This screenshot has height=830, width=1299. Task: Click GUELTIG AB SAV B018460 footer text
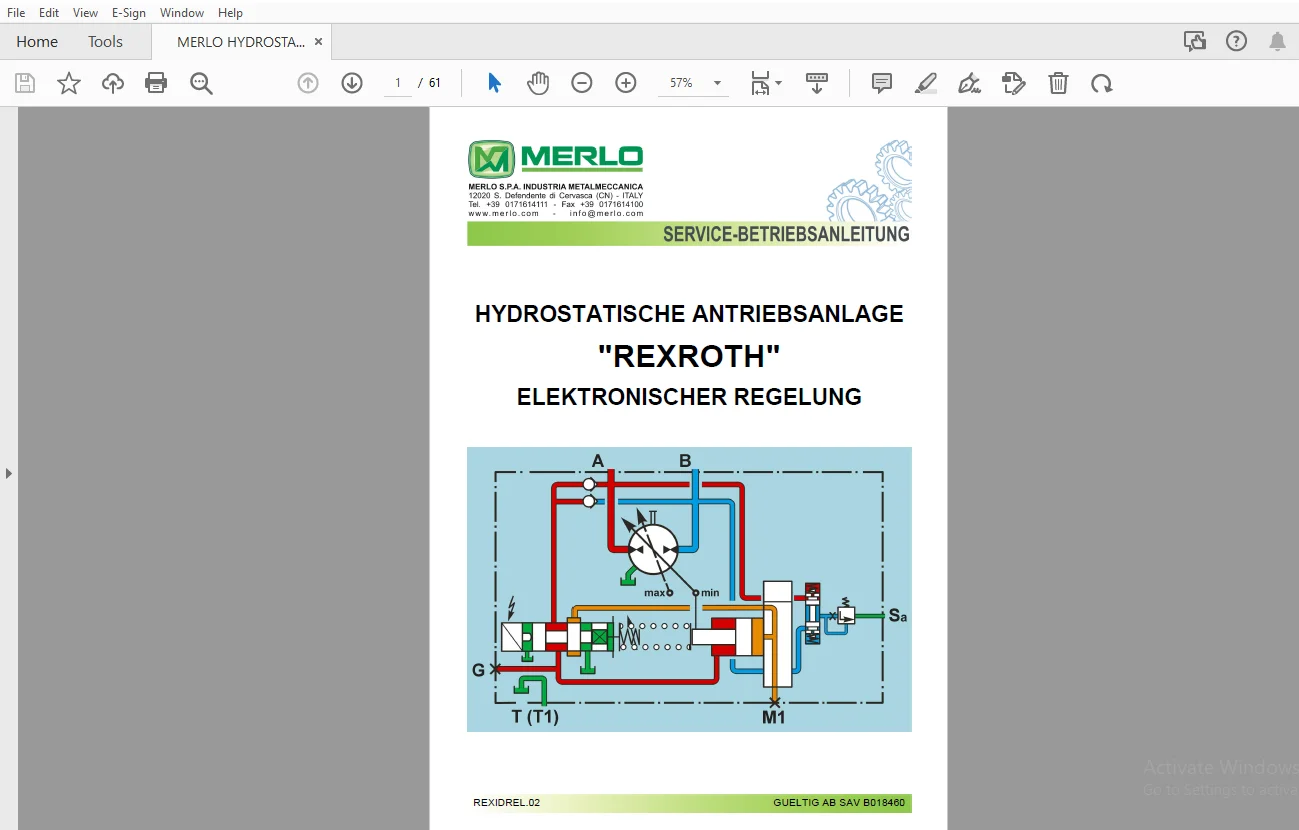tap(839, 803)
